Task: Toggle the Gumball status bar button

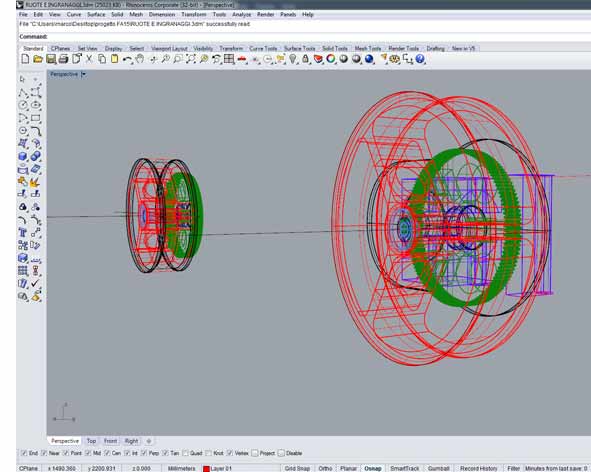Action: (439, 468)
